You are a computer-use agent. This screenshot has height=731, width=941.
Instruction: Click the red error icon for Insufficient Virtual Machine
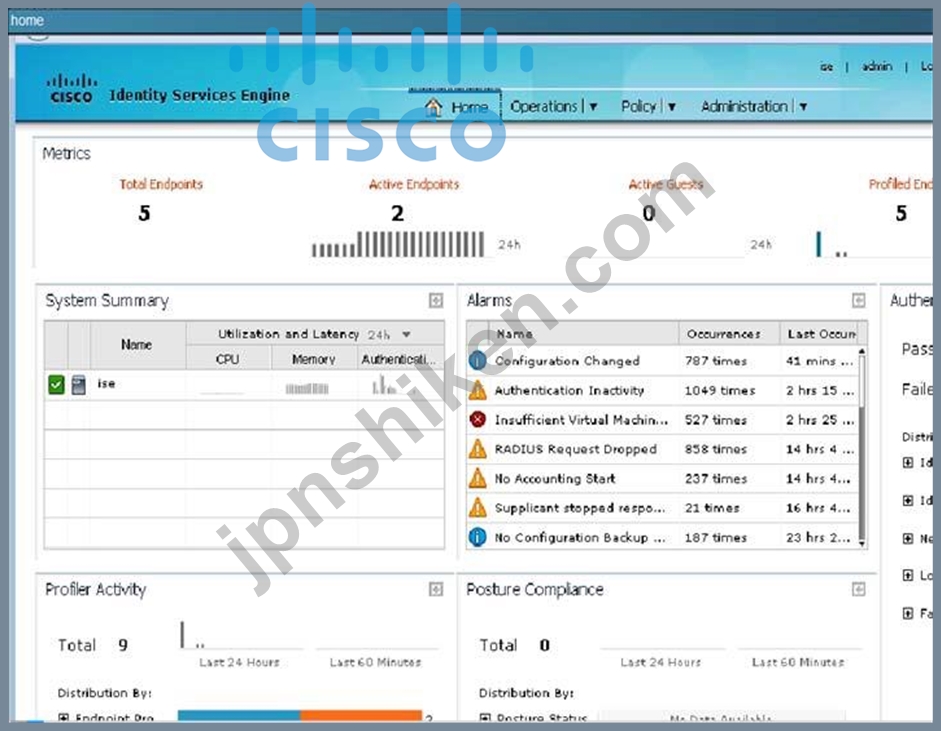pos(478,420)
